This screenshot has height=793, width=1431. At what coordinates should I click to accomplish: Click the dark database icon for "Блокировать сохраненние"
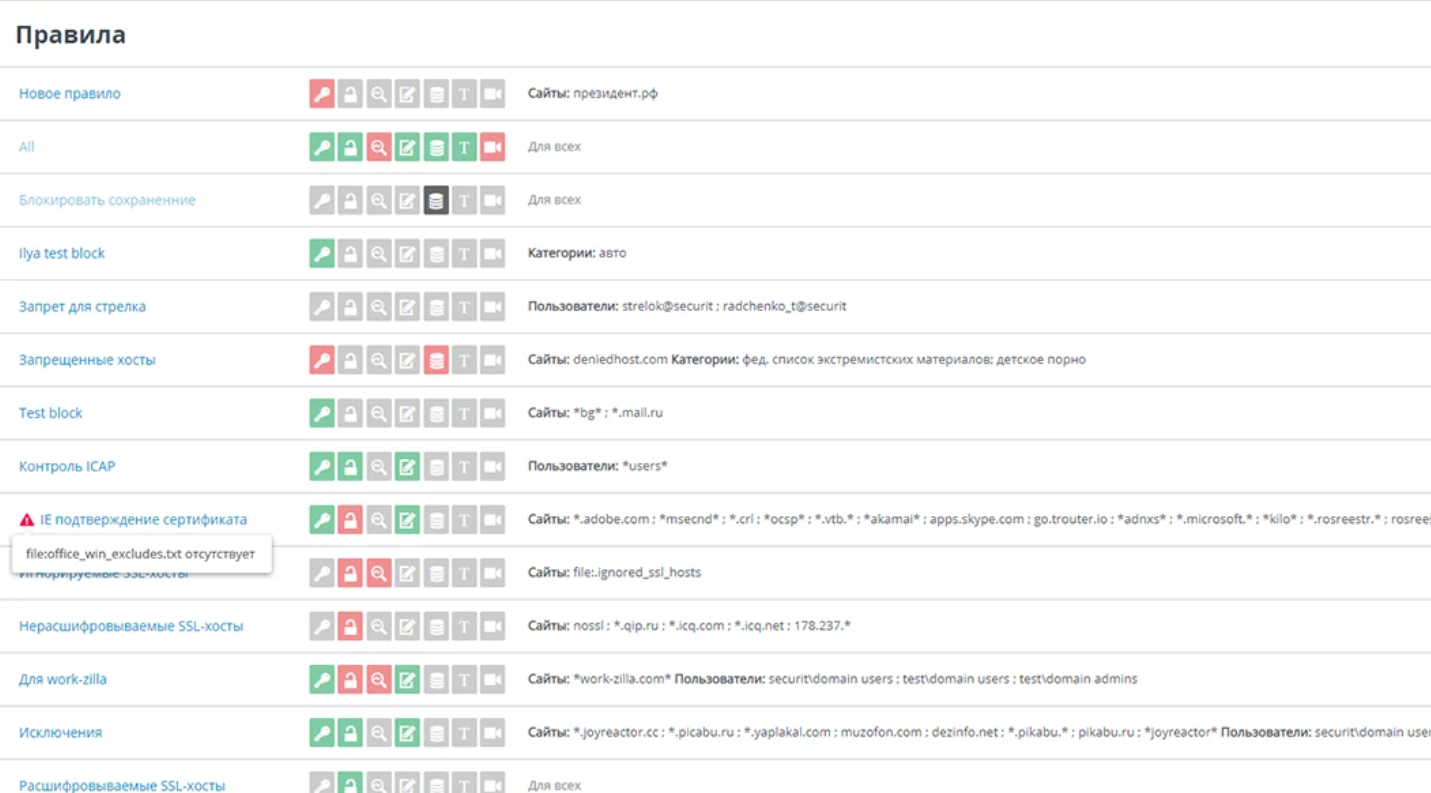[433, 199]
